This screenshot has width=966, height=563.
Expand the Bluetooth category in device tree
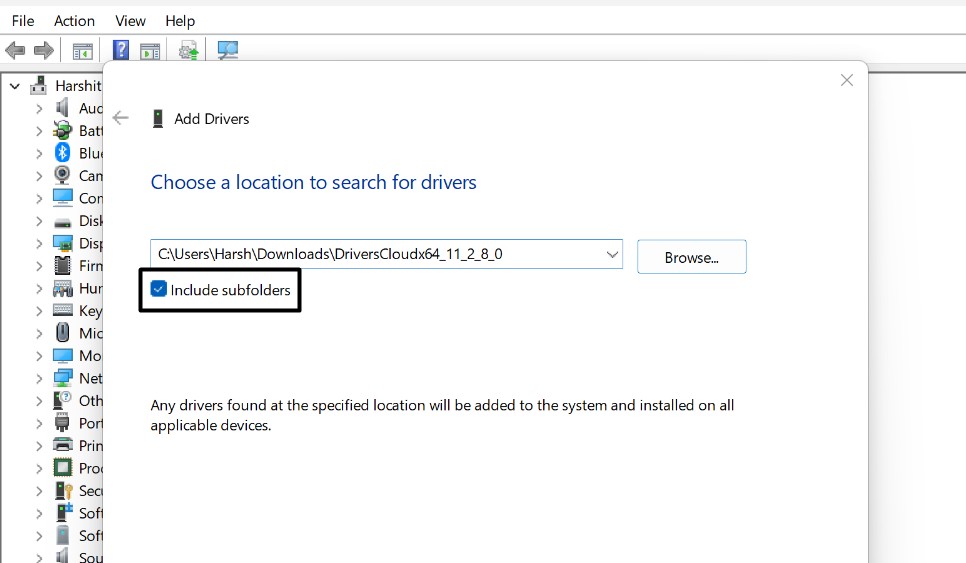tap(39, 153)
